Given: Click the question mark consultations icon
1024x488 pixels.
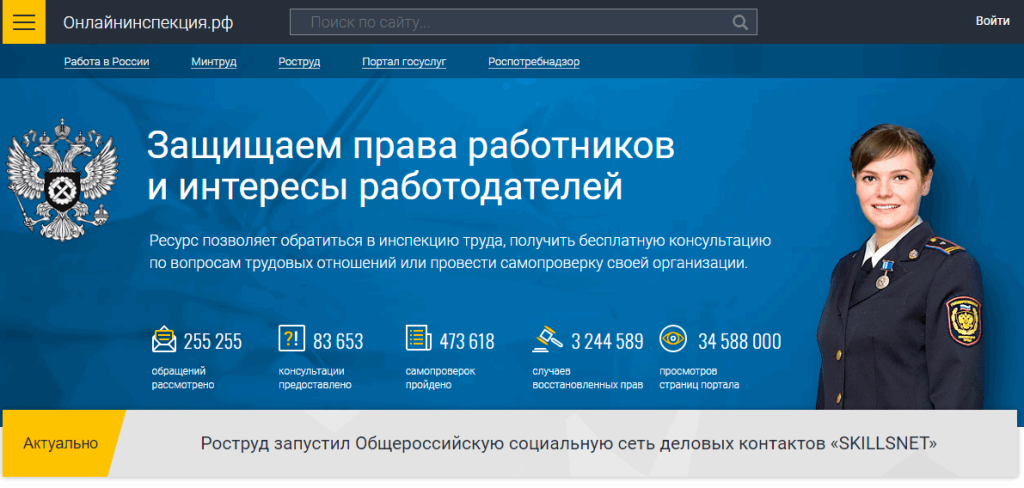Looking at the screenshot, I should [291, 339].
